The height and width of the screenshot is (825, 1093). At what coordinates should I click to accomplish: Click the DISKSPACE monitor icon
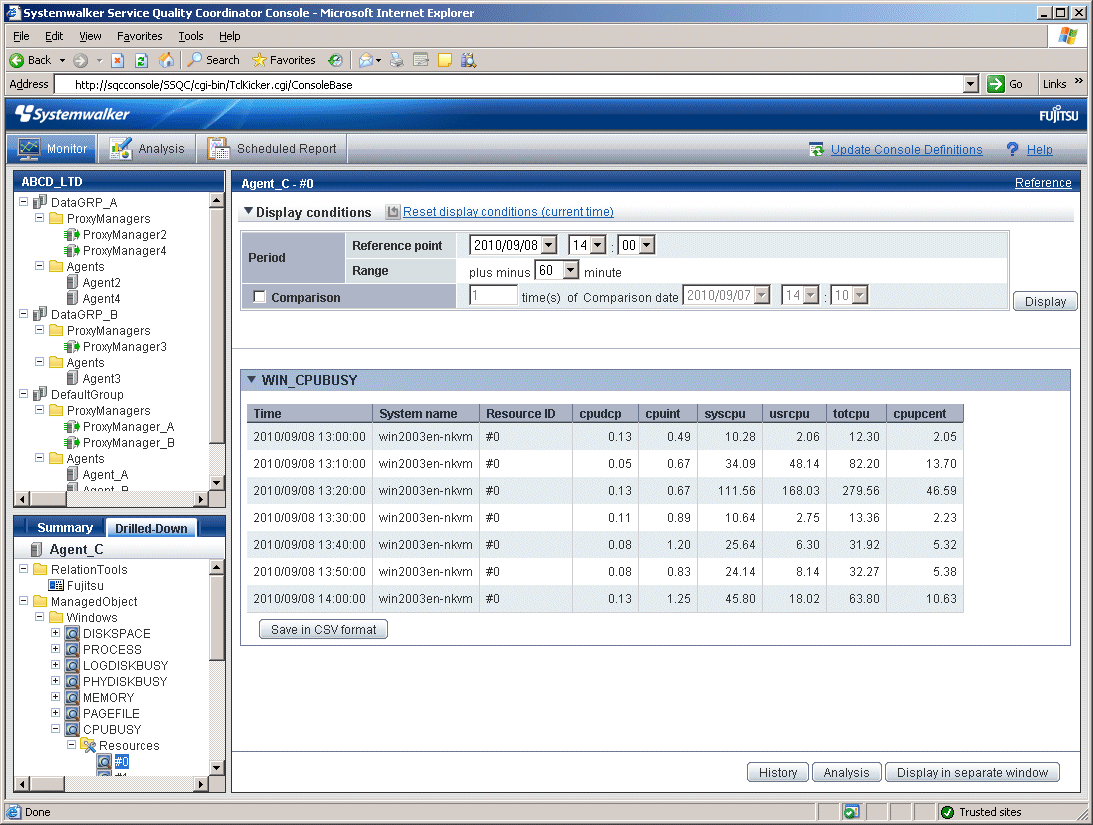click(x=72, y=633)
